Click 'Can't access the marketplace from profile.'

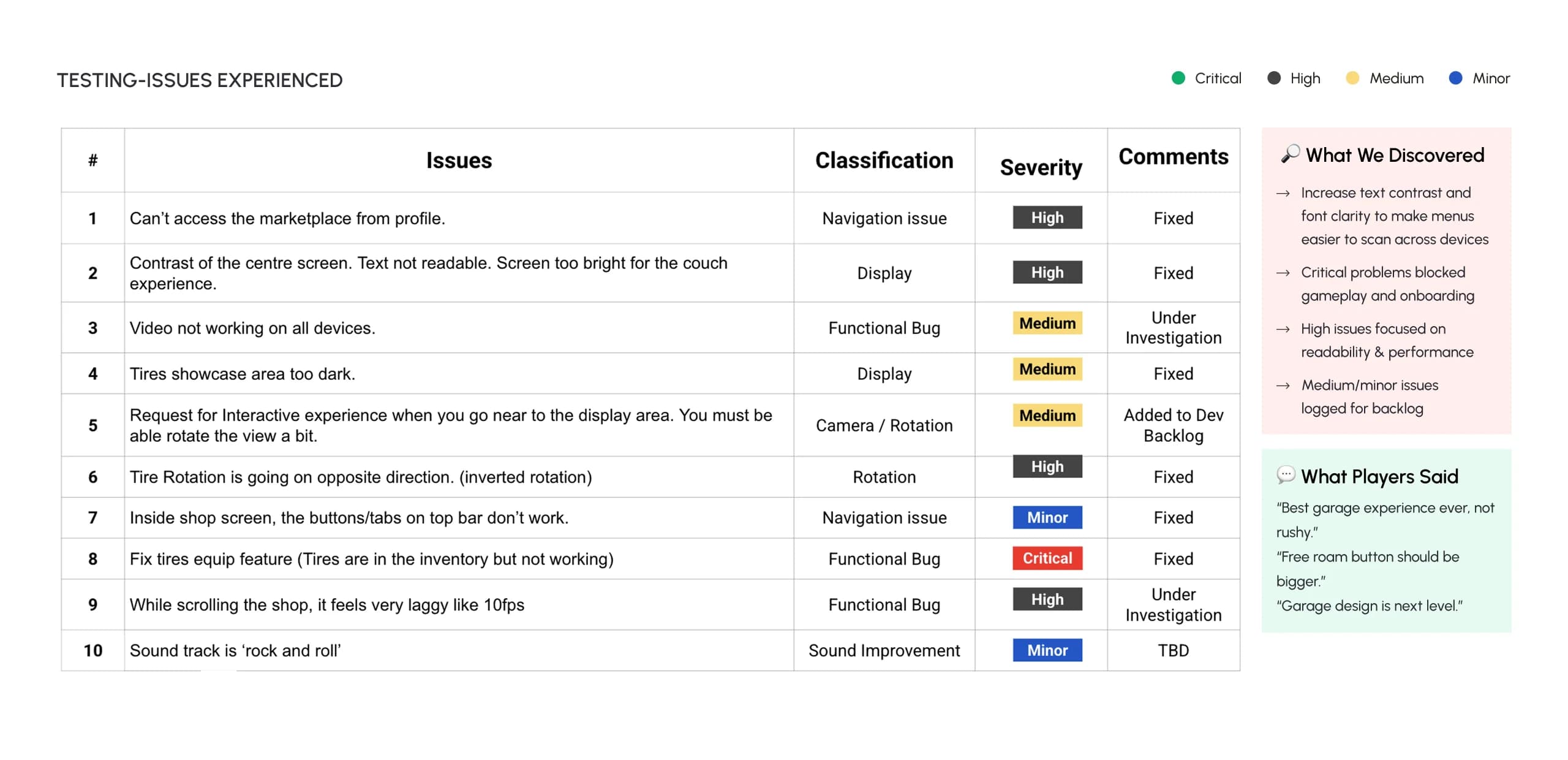coord(287,219)
